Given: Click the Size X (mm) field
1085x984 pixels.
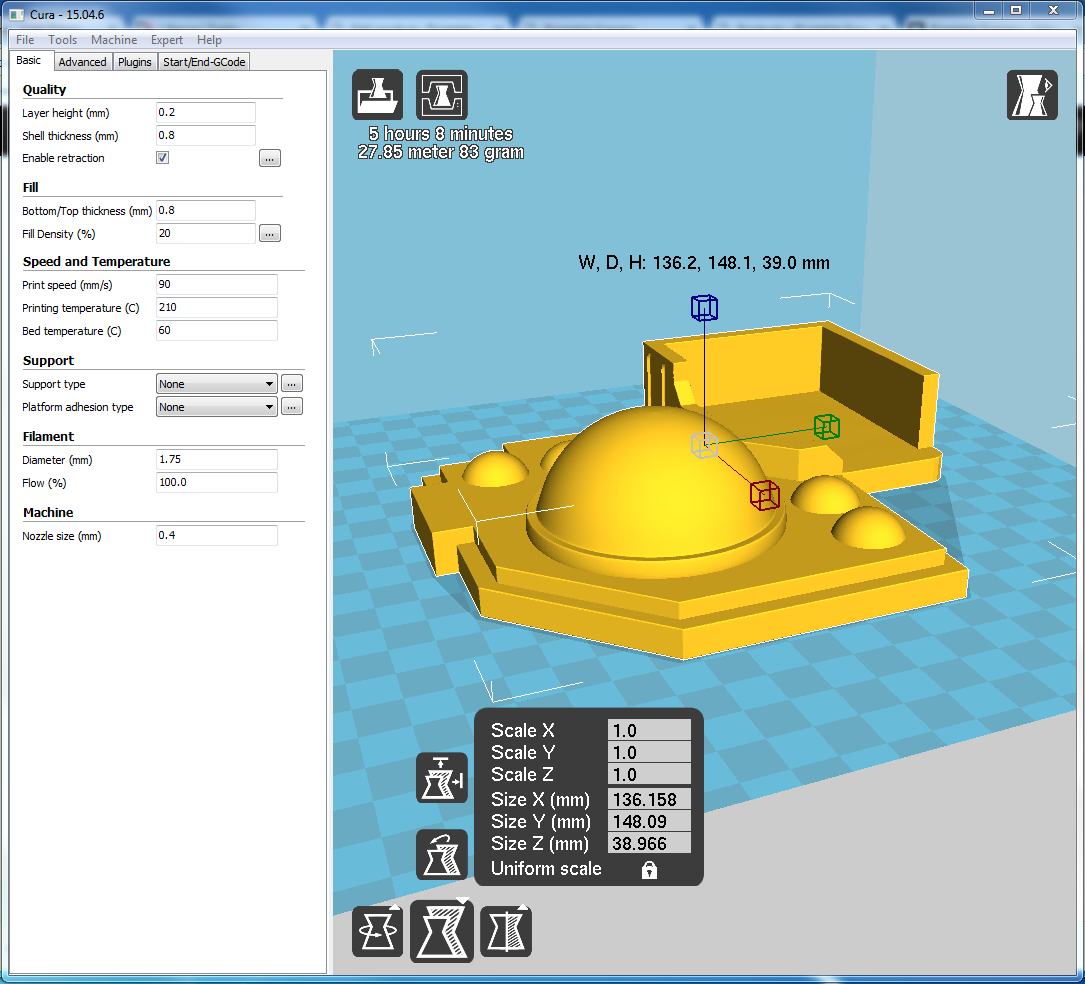Looking at the screenshot, I should (649, 799).
